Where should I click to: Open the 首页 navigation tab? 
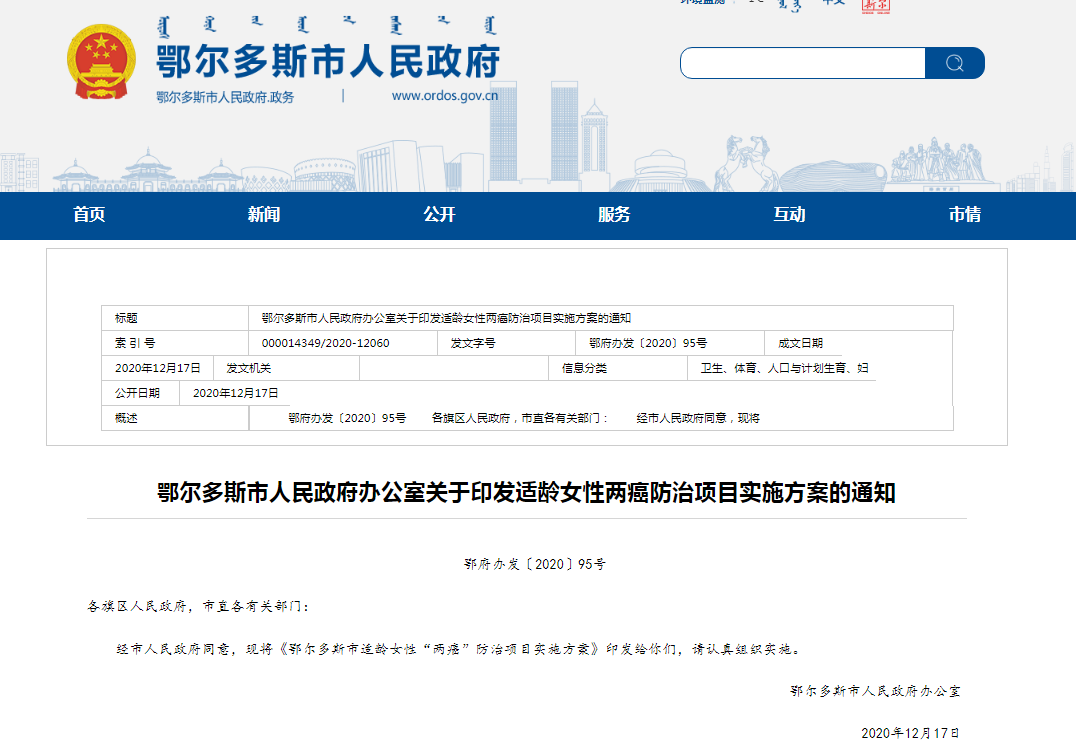[x=89, y=215]
